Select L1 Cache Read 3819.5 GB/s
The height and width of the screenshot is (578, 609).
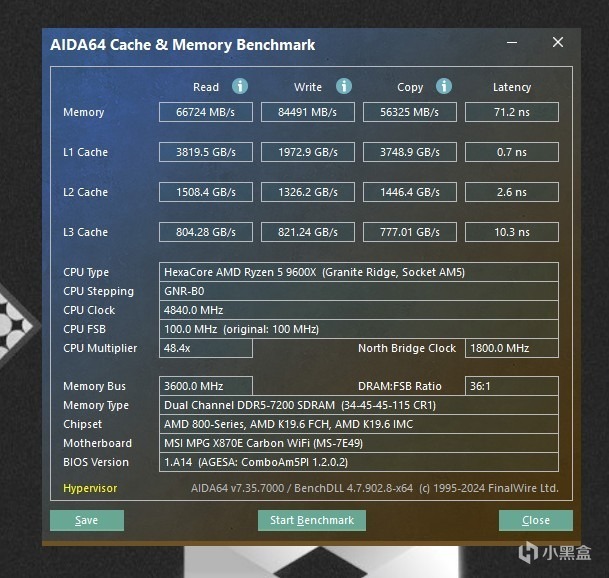(x=206, y=152)
